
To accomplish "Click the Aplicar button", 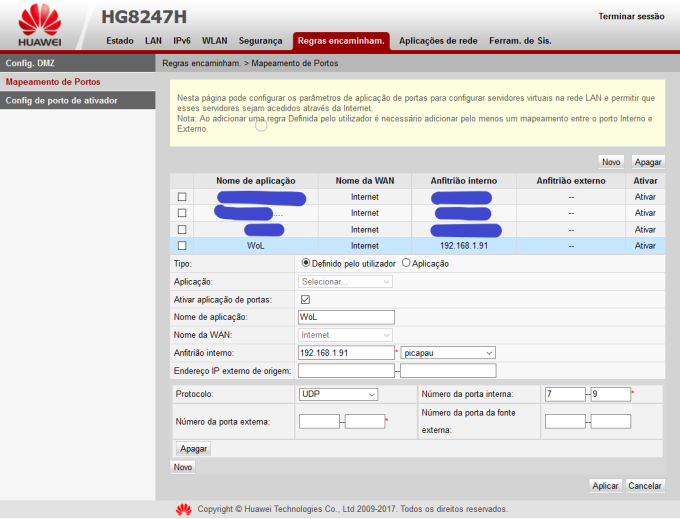I will click(605, 485).
